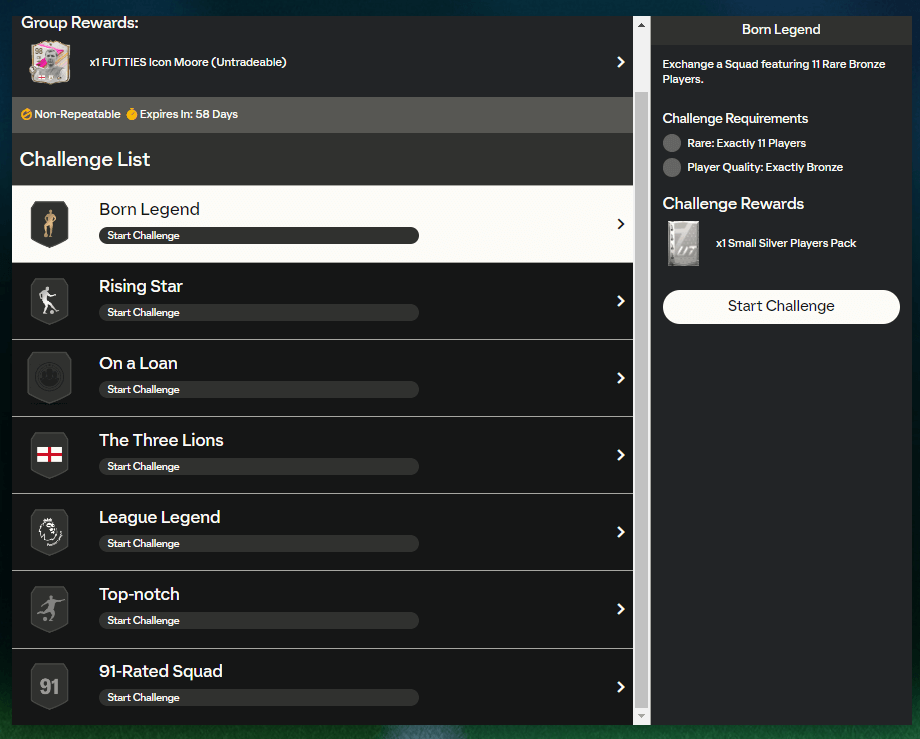Image resolution: width=920 pixels, height=739 pixels.
Task: Click the Top-notch Start Challenge progress bar
Action: click(258, 620)
